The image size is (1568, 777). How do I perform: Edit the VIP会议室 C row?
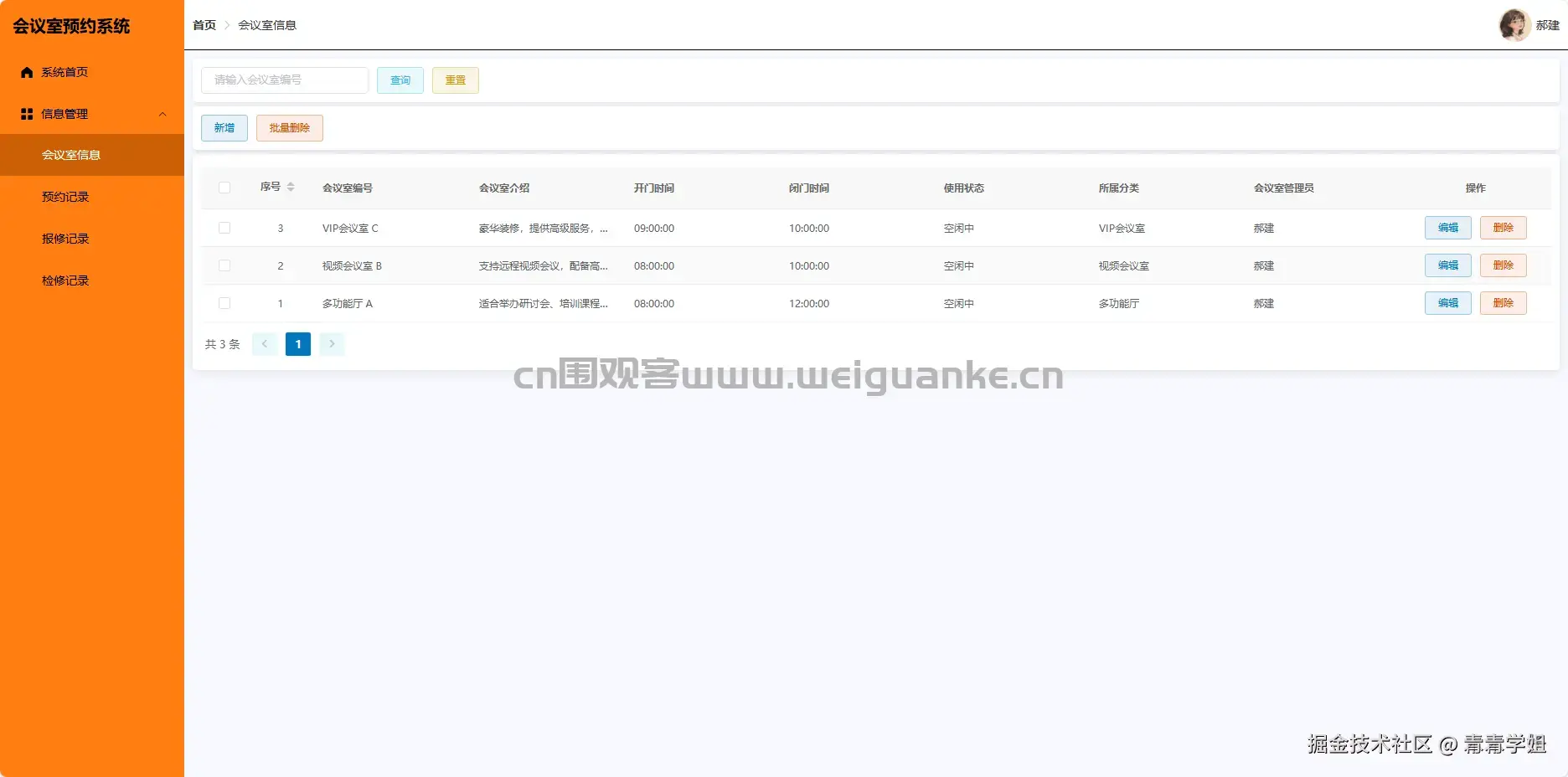tap(1448, 228)
